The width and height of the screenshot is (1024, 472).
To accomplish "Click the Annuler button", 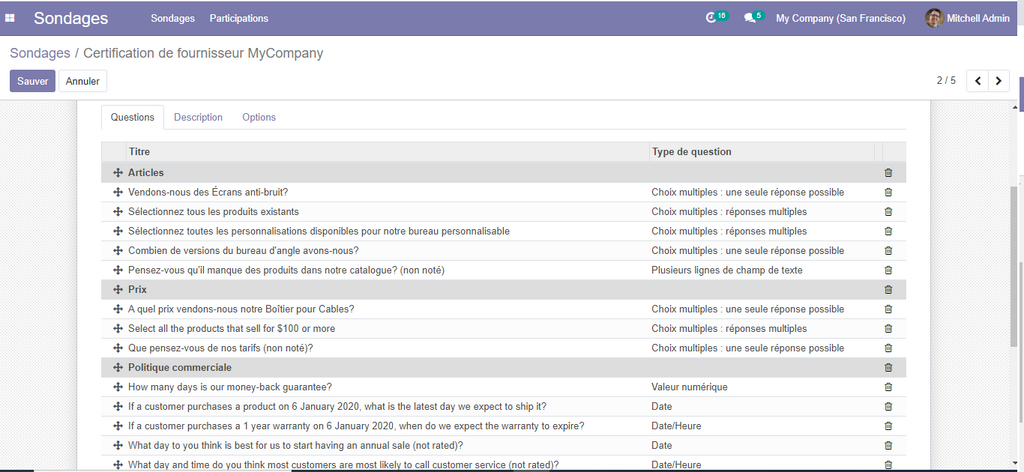I will pyautogui.click(x=83, y=81).
